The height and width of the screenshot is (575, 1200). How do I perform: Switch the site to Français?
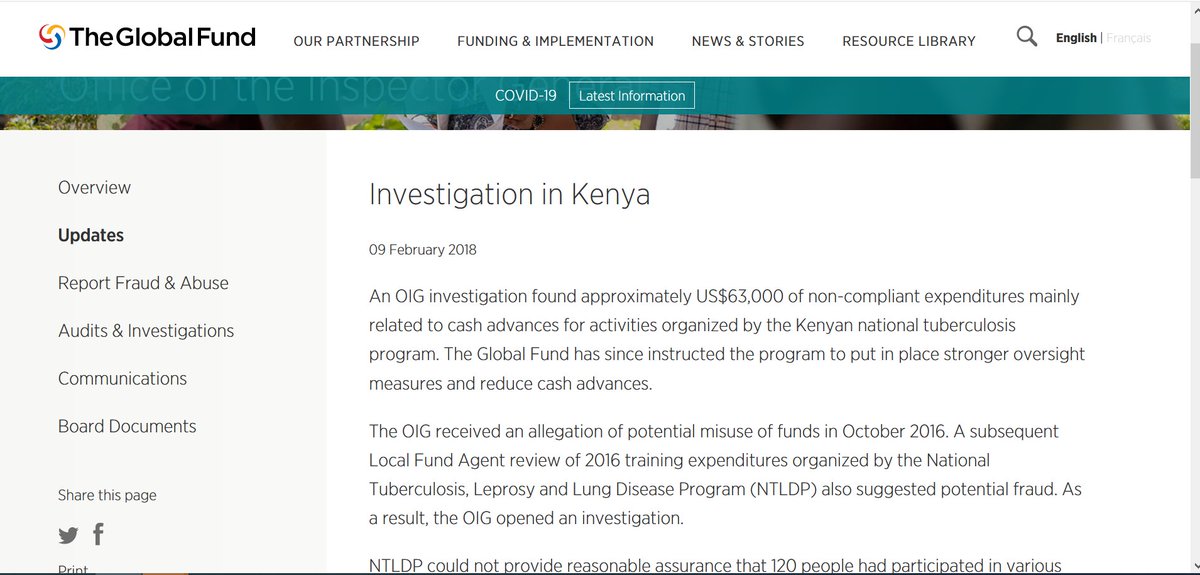[1129, 38]
